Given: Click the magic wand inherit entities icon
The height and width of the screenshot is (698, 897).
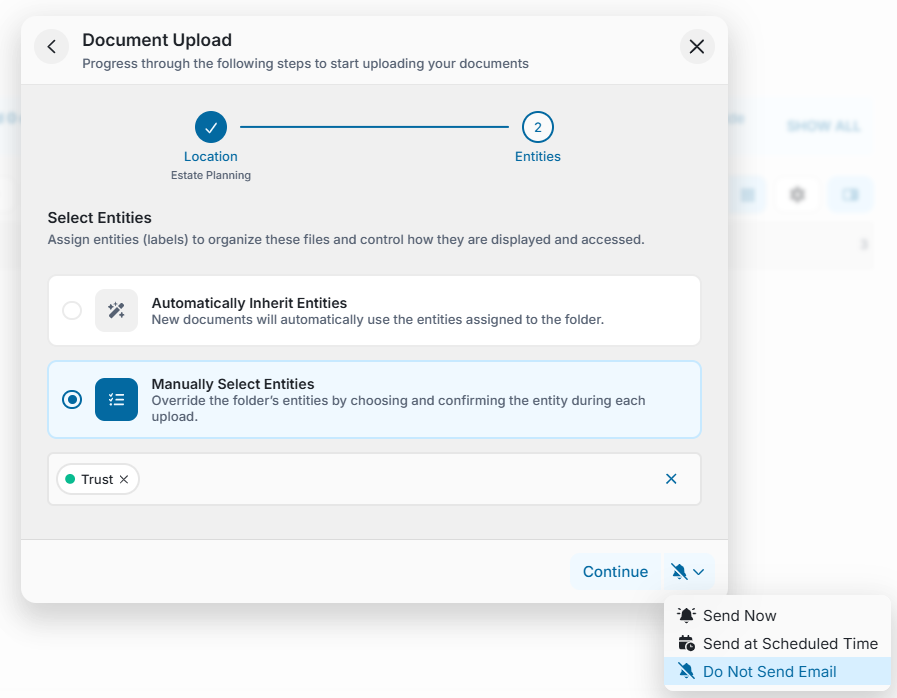Looking at the screenshot, I should [x=116, y=311].
